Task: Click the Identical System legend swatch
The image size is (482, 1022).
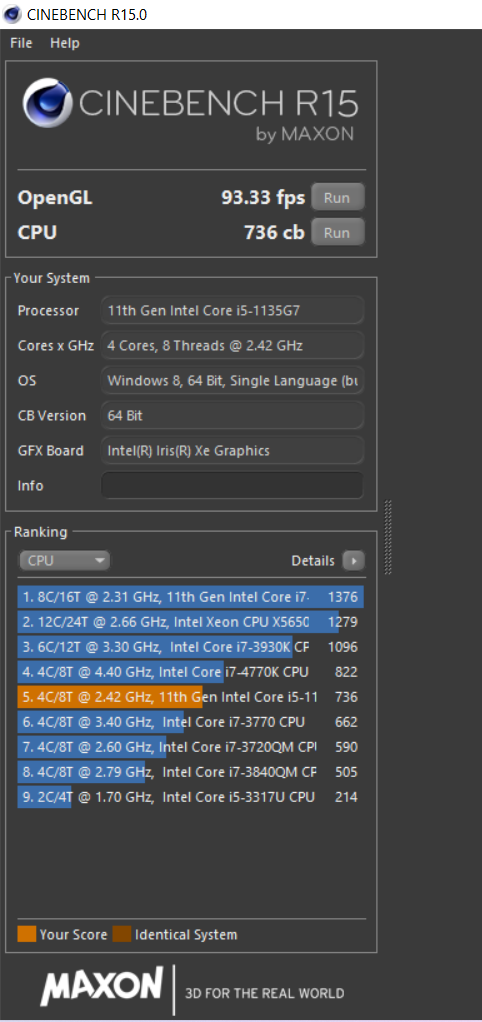Action: (x=122, y=934)
